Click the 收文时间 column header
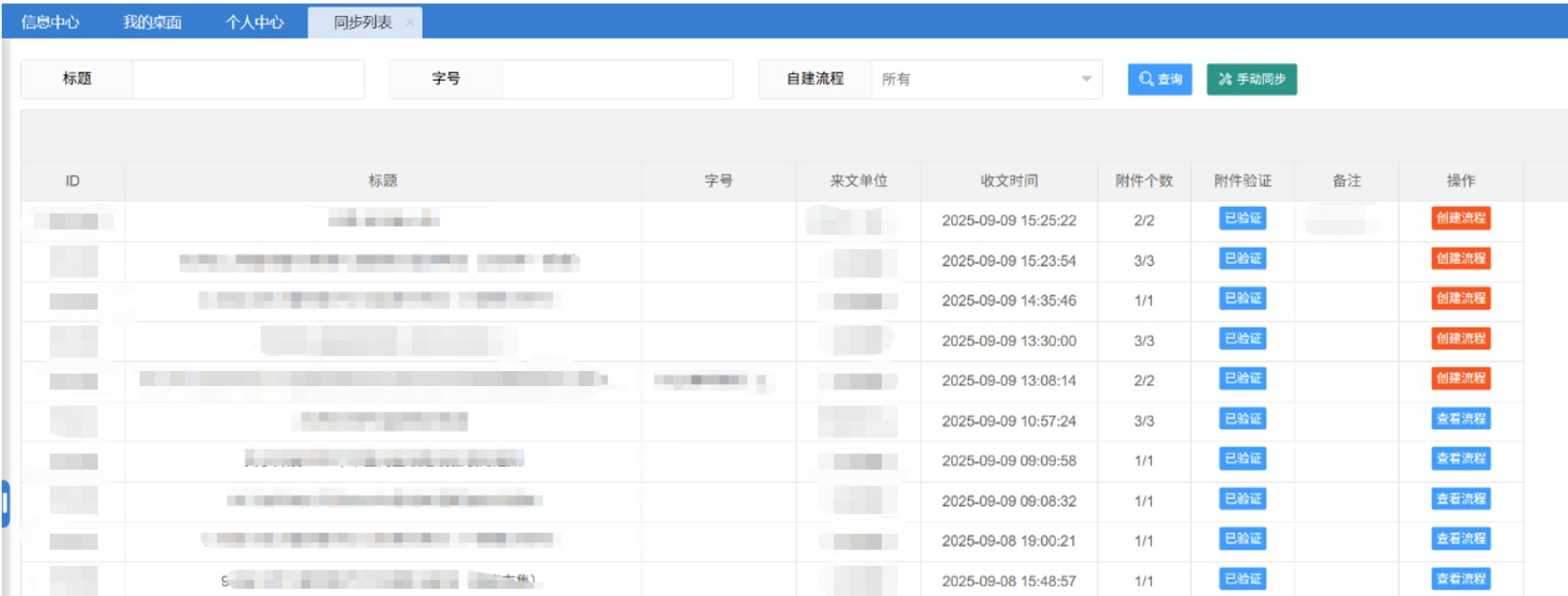This screenshot has width=1568, height=596. tap(1008, 181)
